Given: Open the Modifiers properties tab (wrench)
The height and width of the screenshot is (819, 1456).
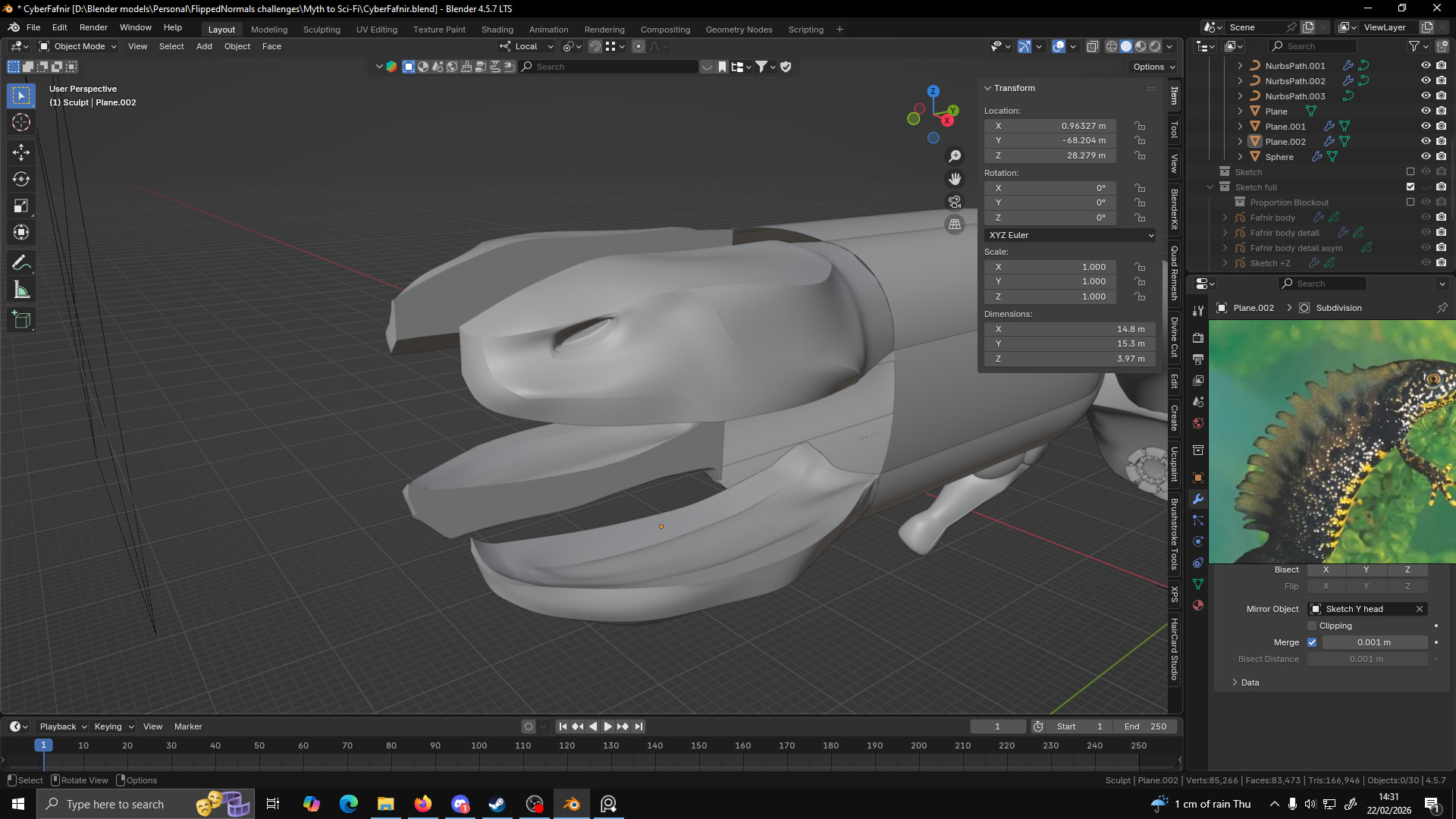Looking at the screenshot, I should [x=1198, y=499].
